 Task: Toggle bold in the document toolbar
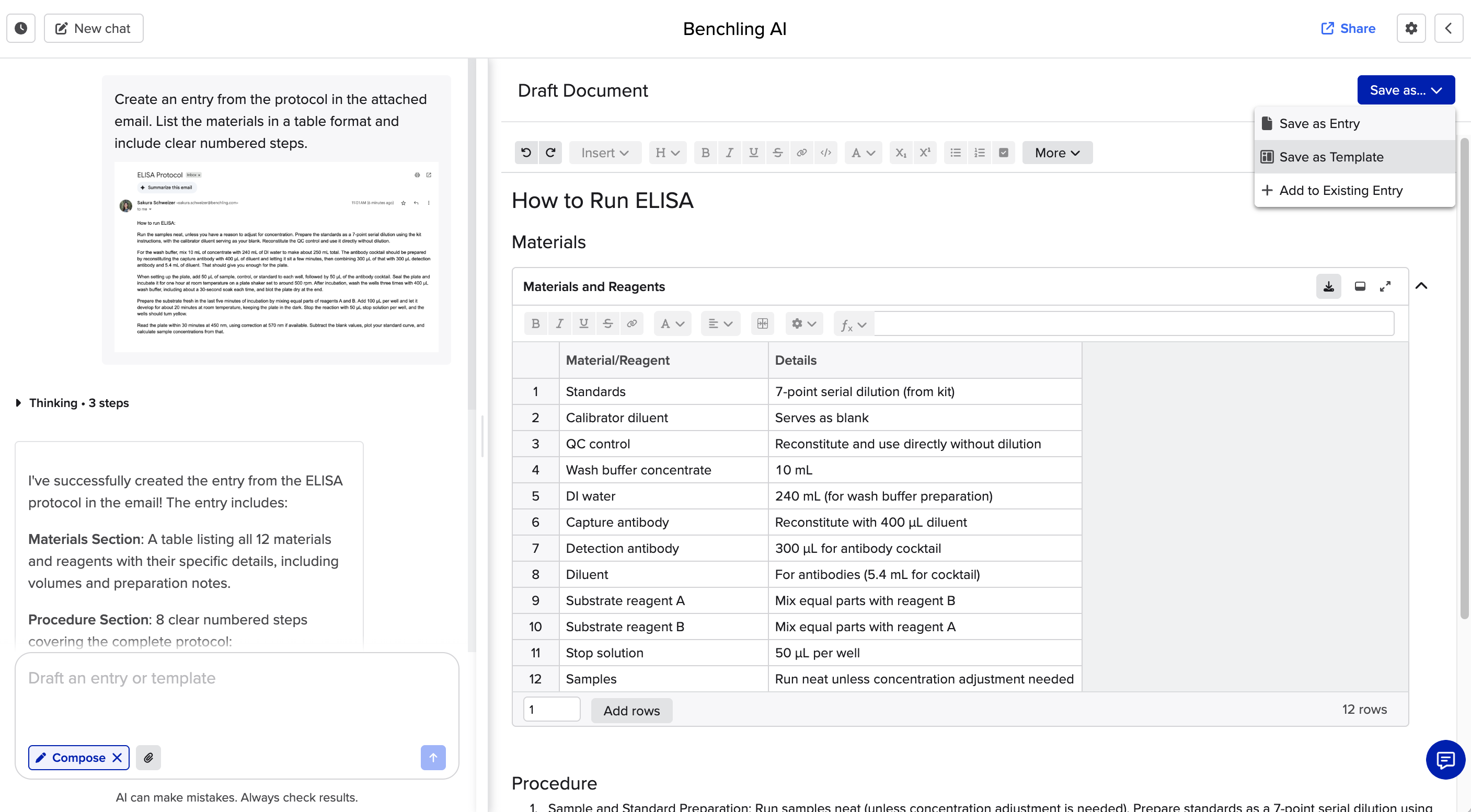(x=705, y=153)
